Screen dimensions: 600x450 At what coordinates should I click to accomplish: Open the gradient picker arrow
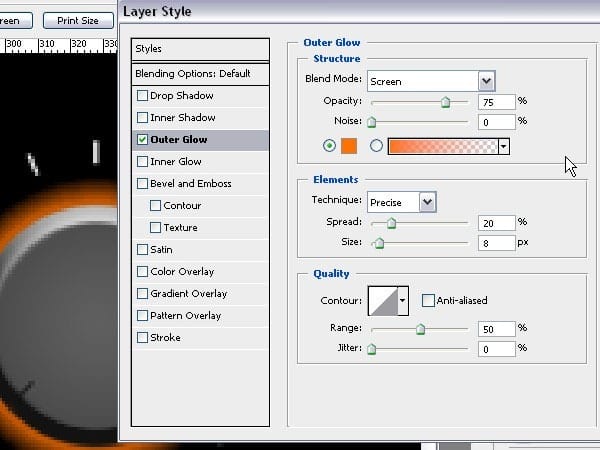(504, 147)
